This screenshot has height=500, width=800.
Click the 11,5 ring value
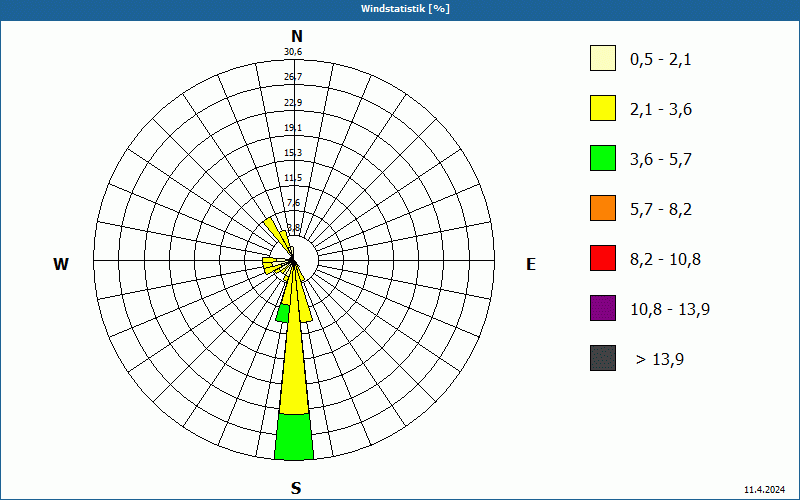coord(293,178)
